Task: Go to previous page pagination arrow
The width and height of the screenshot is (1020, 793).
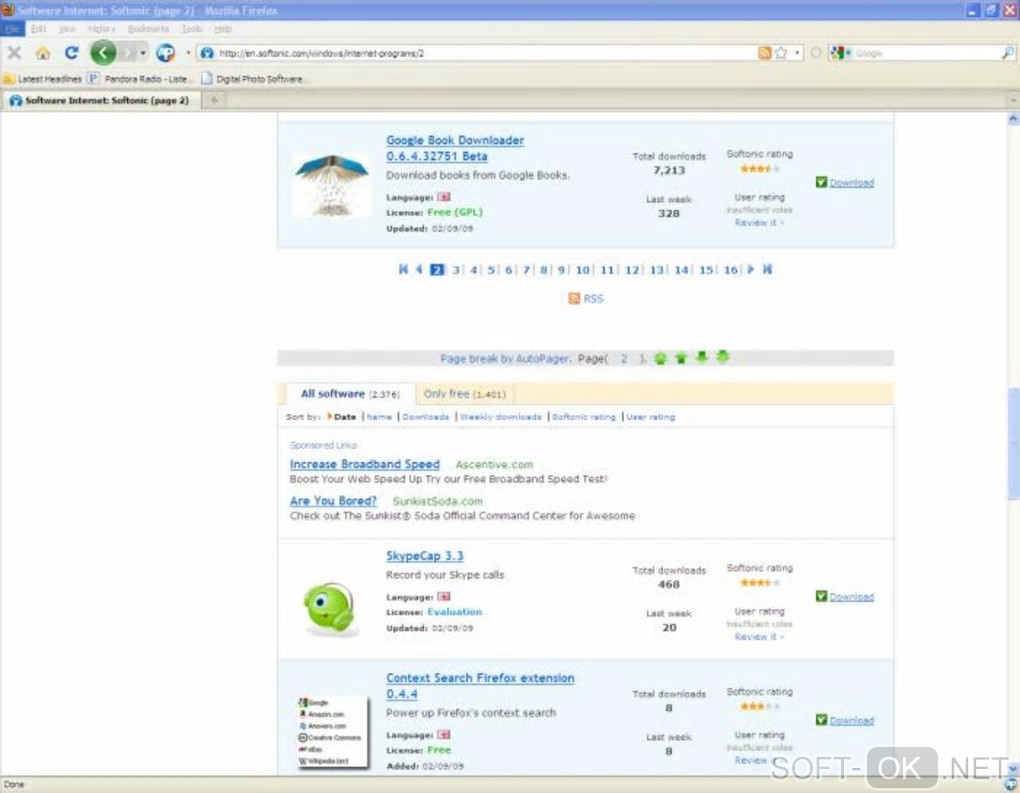Action: [x=419, y=269]
